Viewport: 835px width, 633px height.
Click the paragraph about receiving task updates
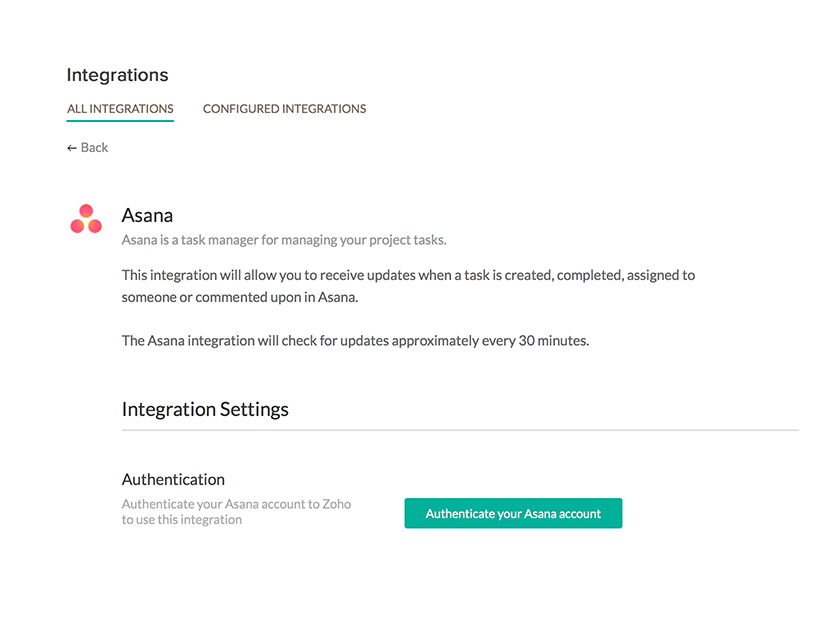[x=408, y=286]
